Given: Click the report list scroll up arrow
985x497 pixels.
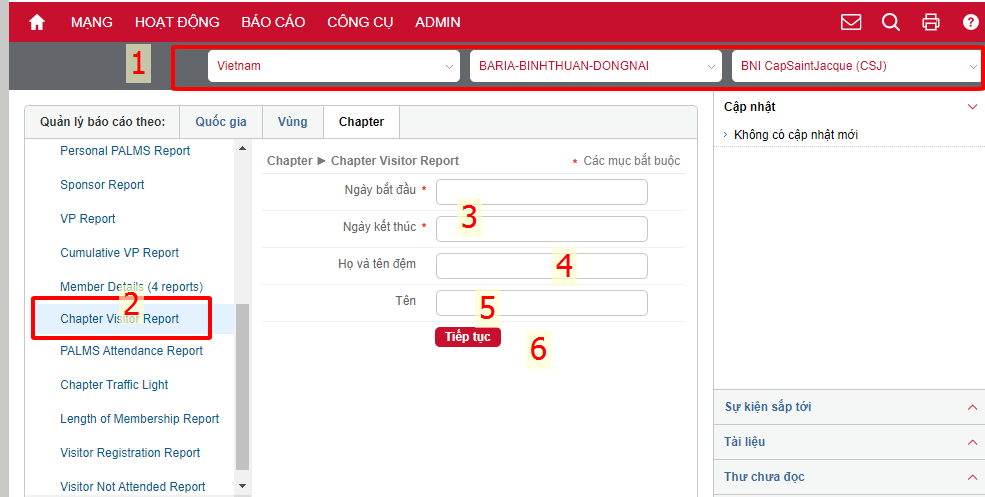Looking at the screenshot, I should pyautogui.click(x=242, y=148).
